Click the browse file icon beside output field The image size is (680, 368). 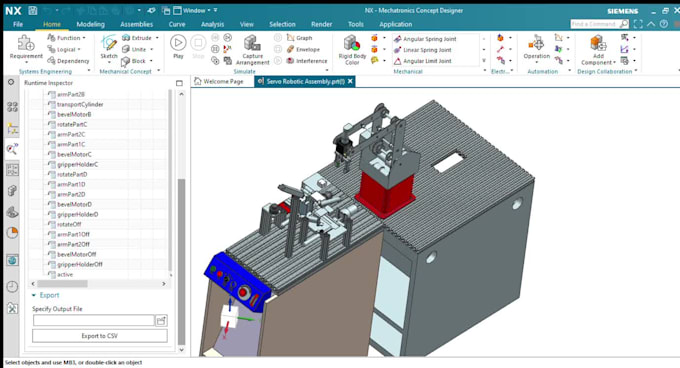point(161,320)
